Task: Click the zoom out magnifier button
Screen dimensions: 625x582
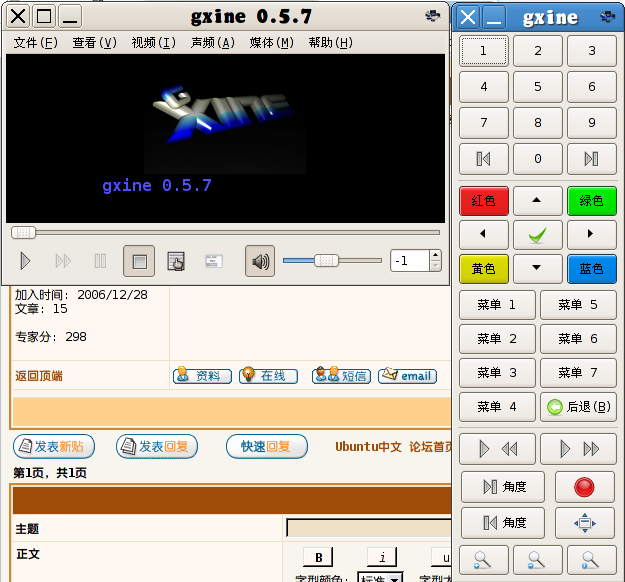Action: pos(538,560)
